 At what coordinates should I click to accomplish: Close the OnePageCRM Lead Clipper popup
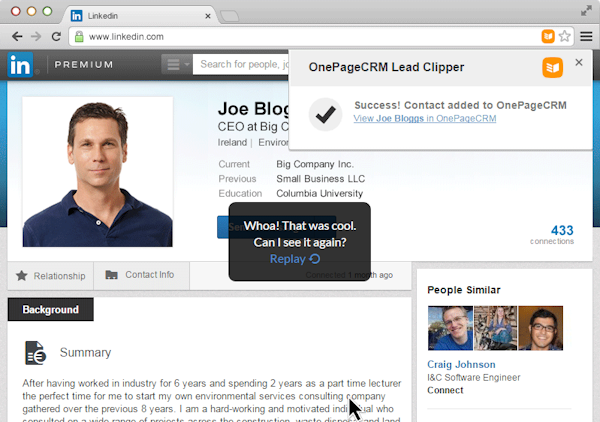point(579,62)
